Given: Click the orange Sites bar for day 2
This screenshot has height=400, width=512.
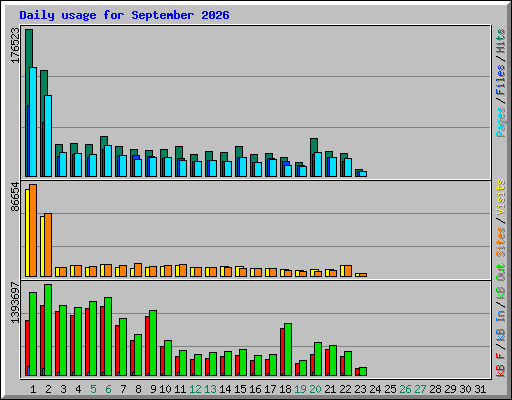Looking at the screenshot, I should (48, 245).
